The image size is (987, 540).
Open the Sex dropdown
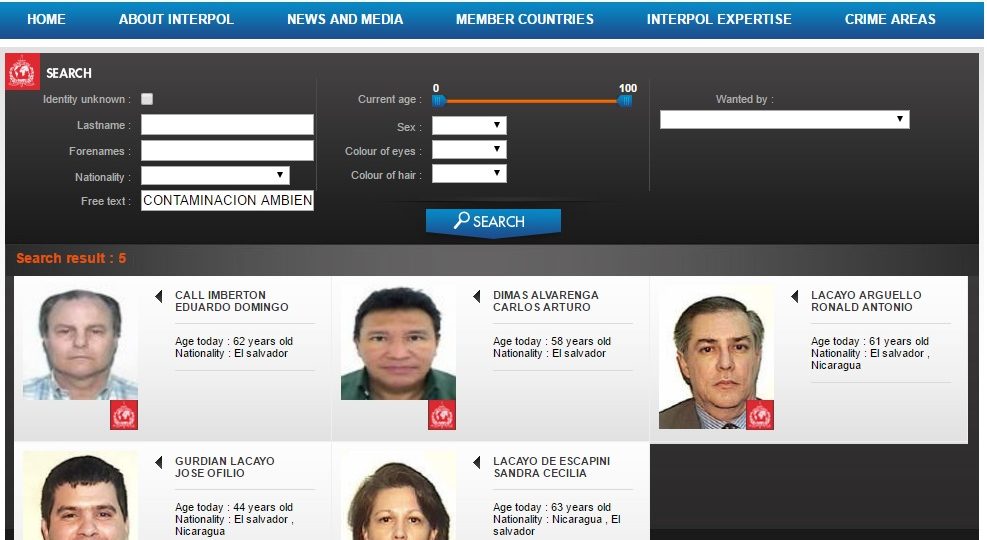click(469, 125)
